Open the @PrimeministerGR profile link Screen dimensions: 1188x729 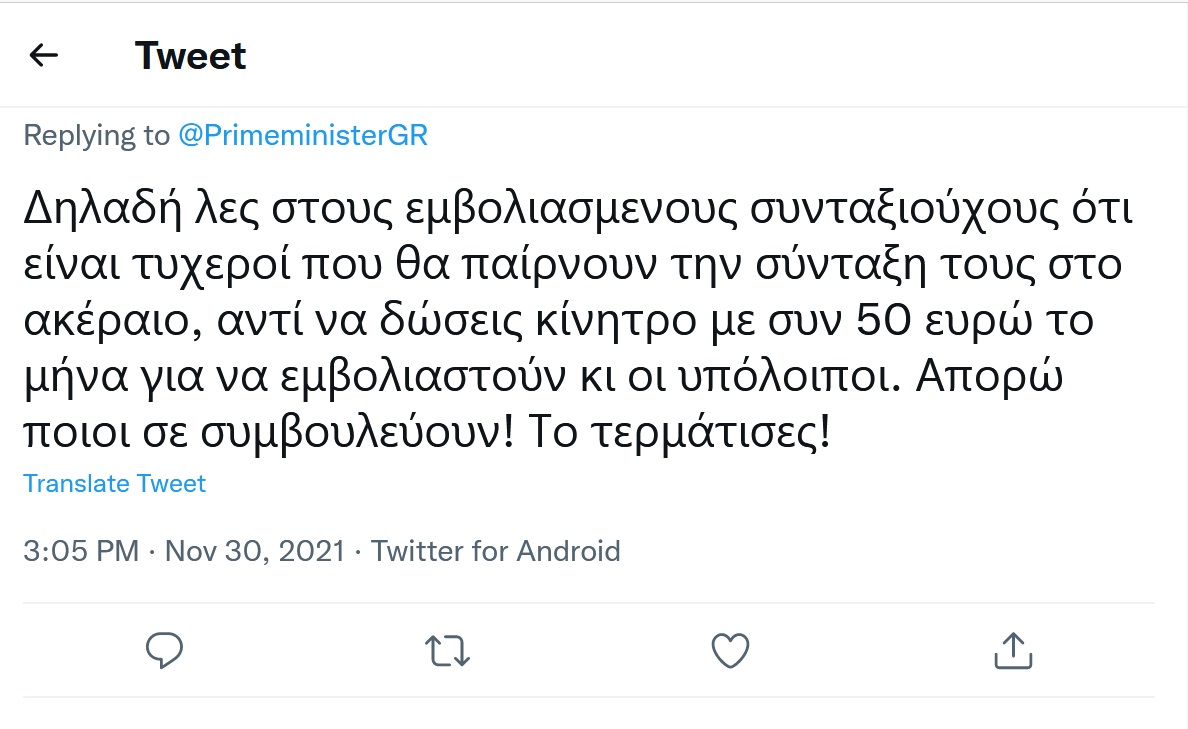click(302, 135)
